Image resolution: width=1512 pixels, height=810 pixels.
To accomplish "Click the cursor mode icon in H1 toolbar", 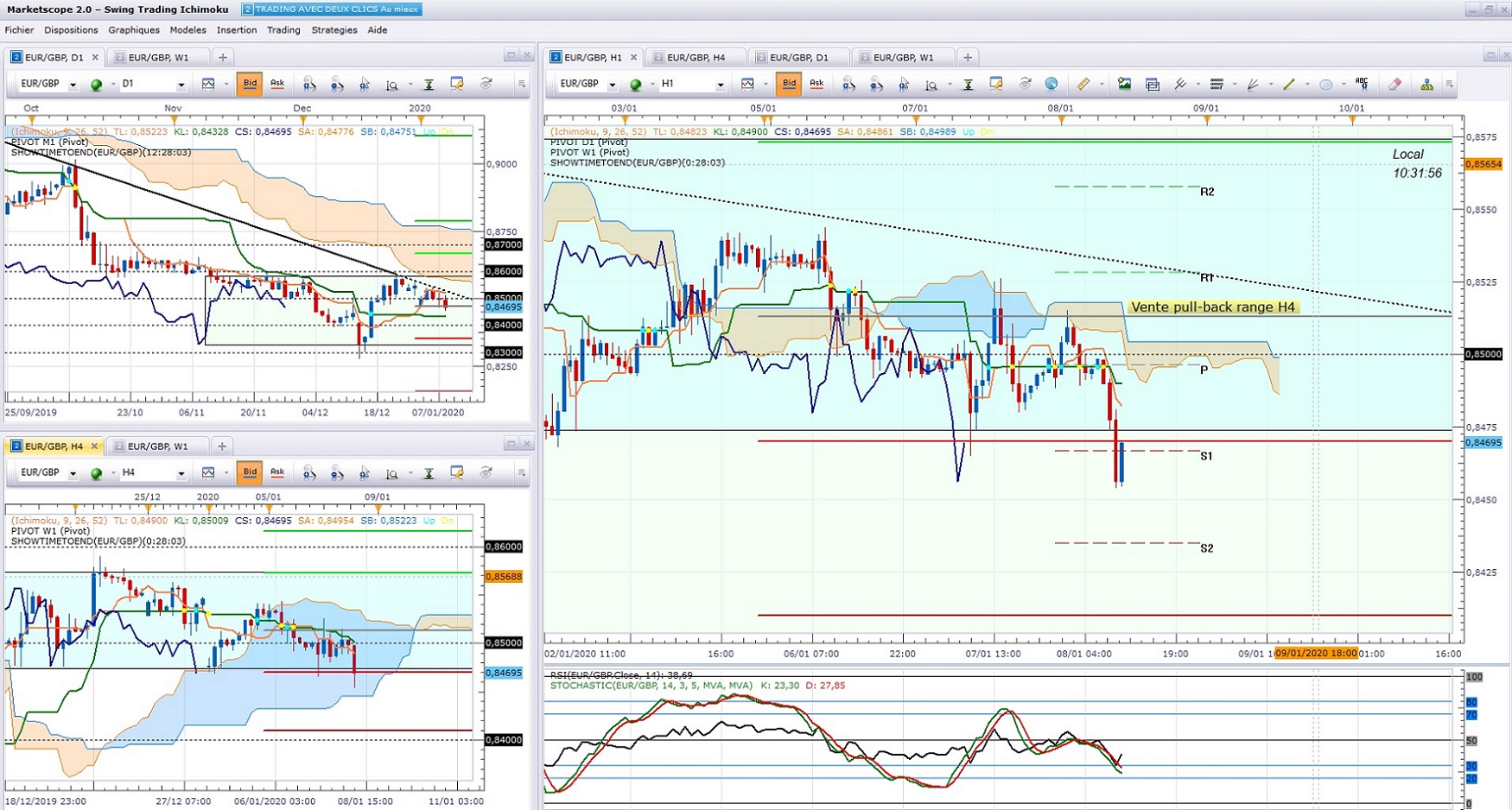I will tap(904, 84).
